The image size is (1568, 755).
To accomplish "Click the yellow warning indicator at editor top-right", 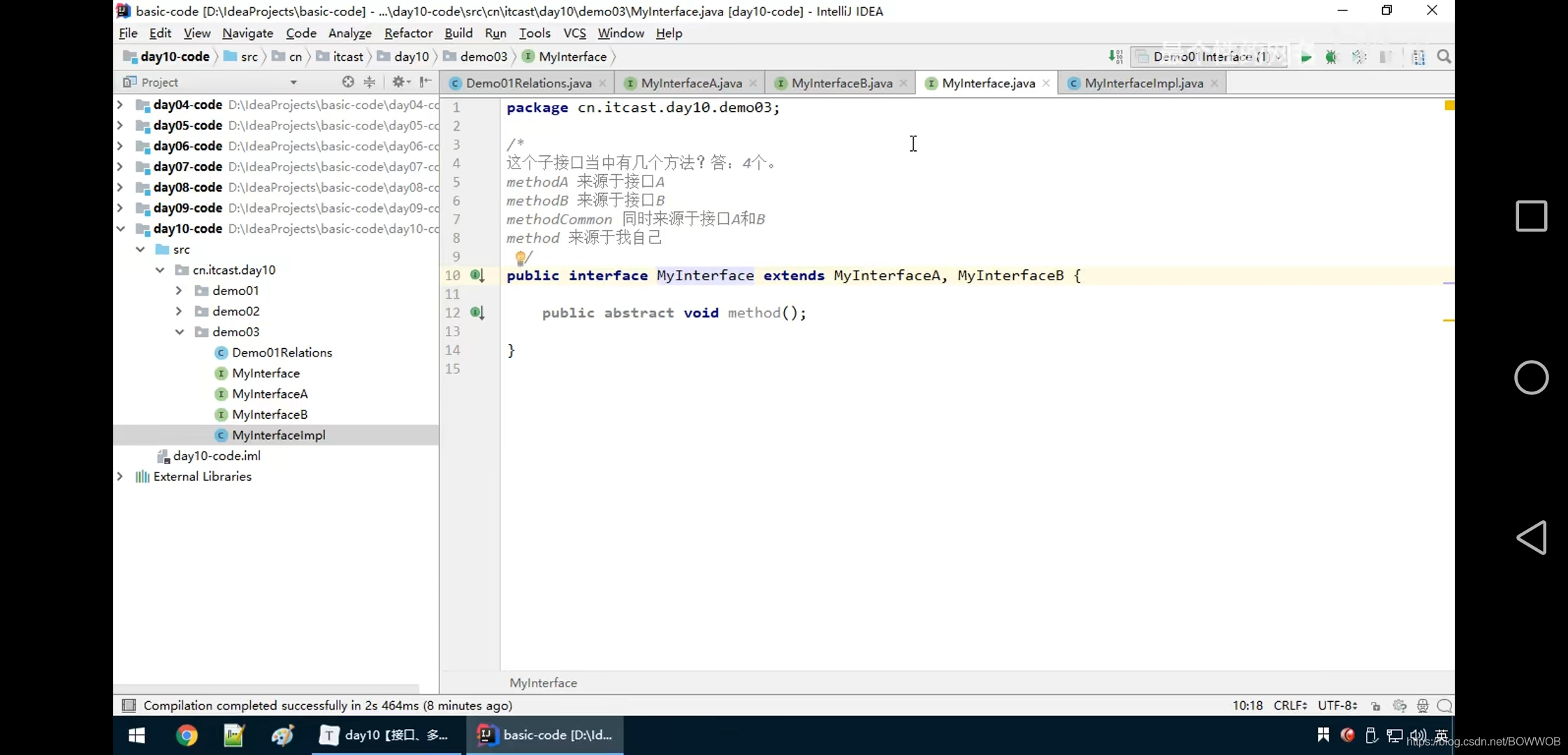I will tap(1449, 106).
